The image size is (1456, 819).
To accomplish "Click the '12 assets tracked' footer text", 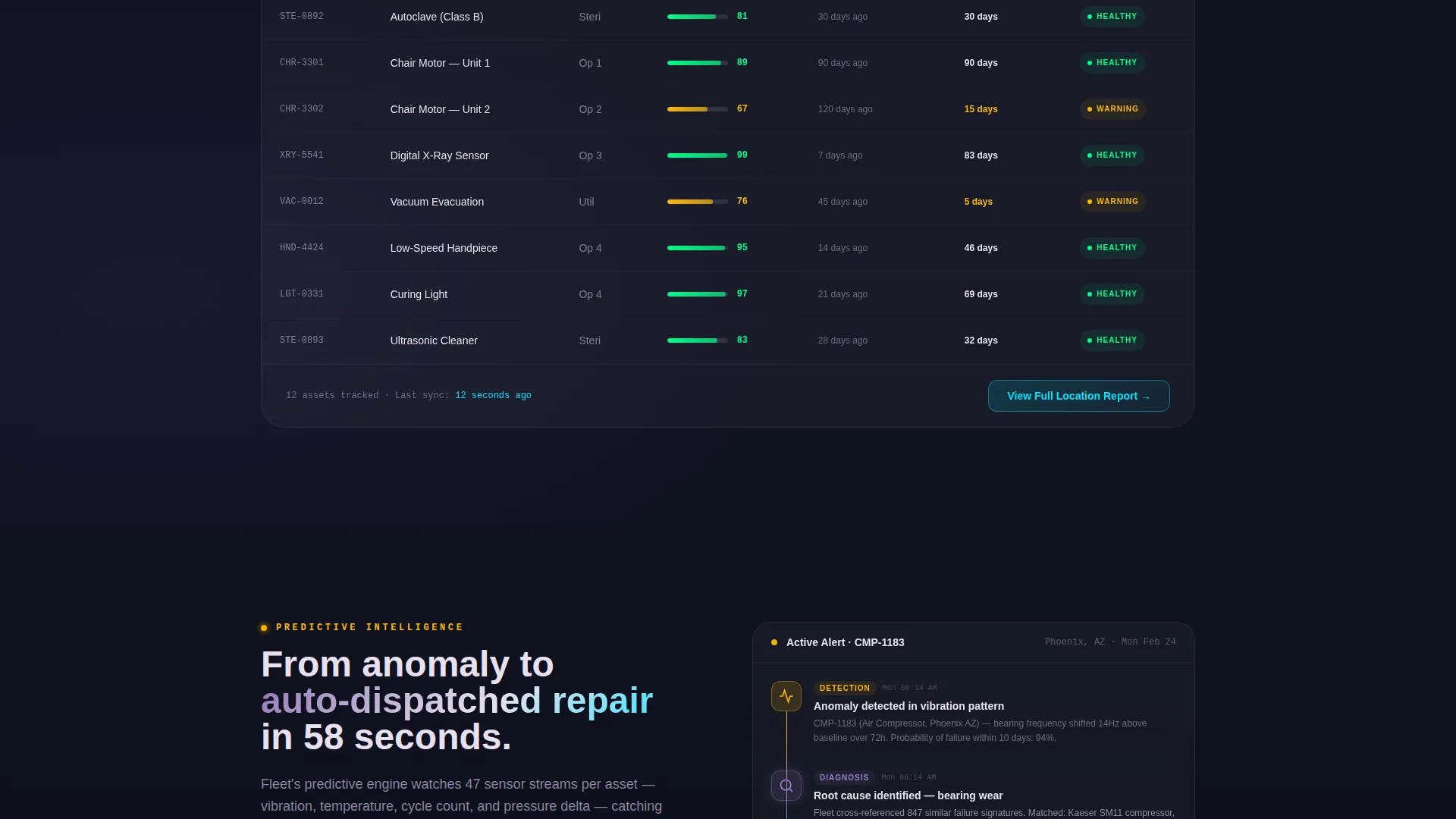I will [x=332, y=396].
